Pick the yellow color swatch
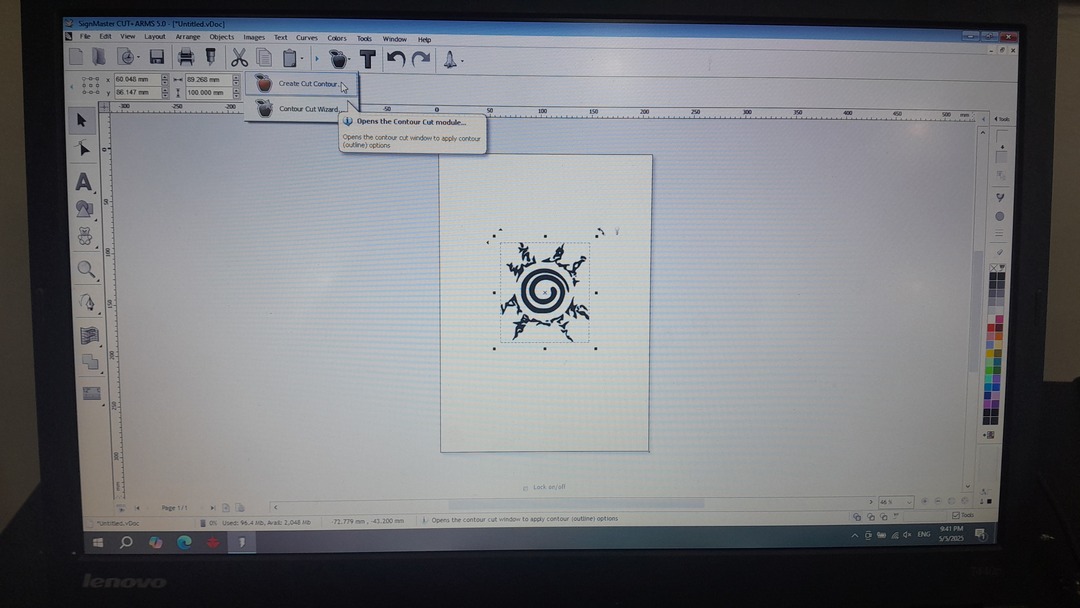The height and width of the screenshot is (608, 1080). coord(991,353)
